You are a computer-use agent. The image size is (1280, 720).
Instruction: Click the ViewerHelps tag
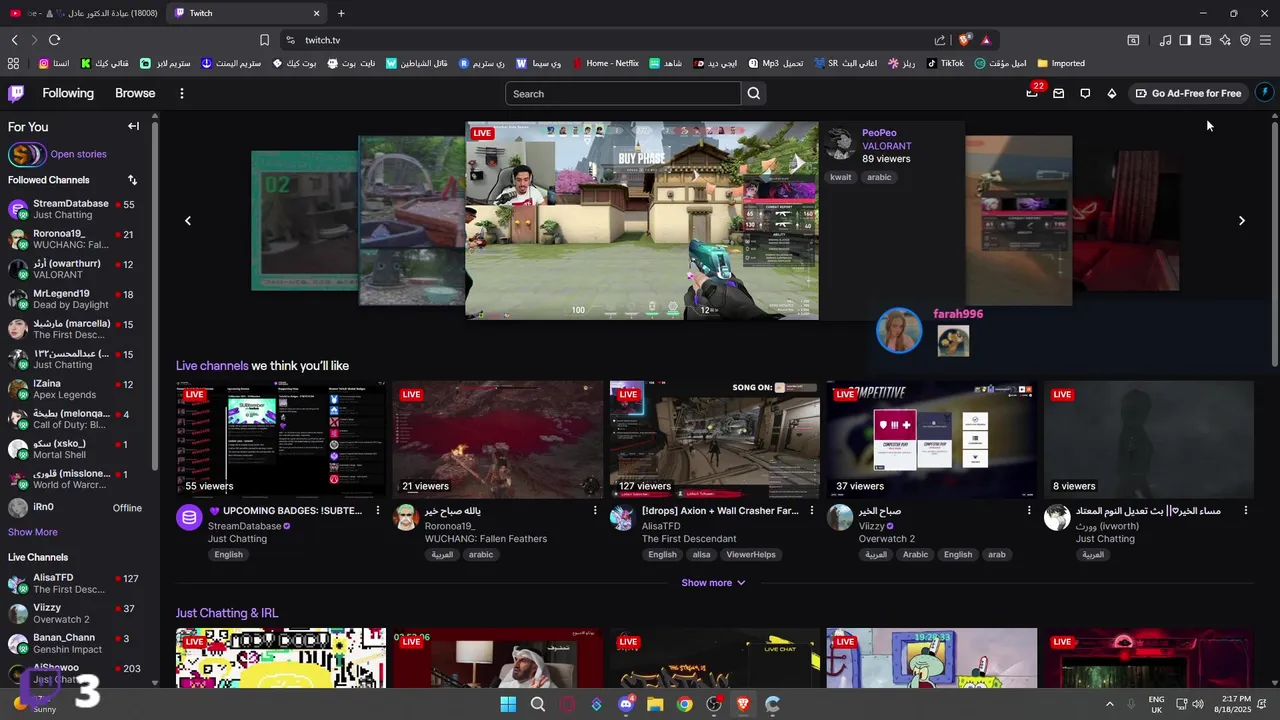(x=751, y=555)
